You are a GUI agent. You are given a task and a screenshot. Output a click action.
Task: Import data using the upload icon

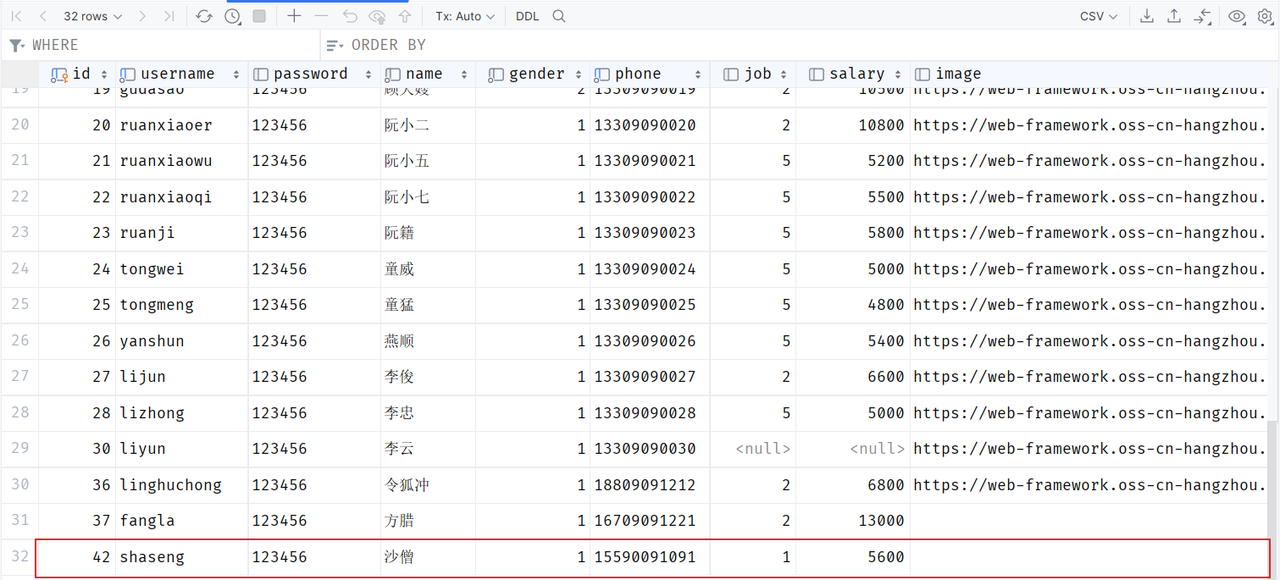coord(1175,16)
